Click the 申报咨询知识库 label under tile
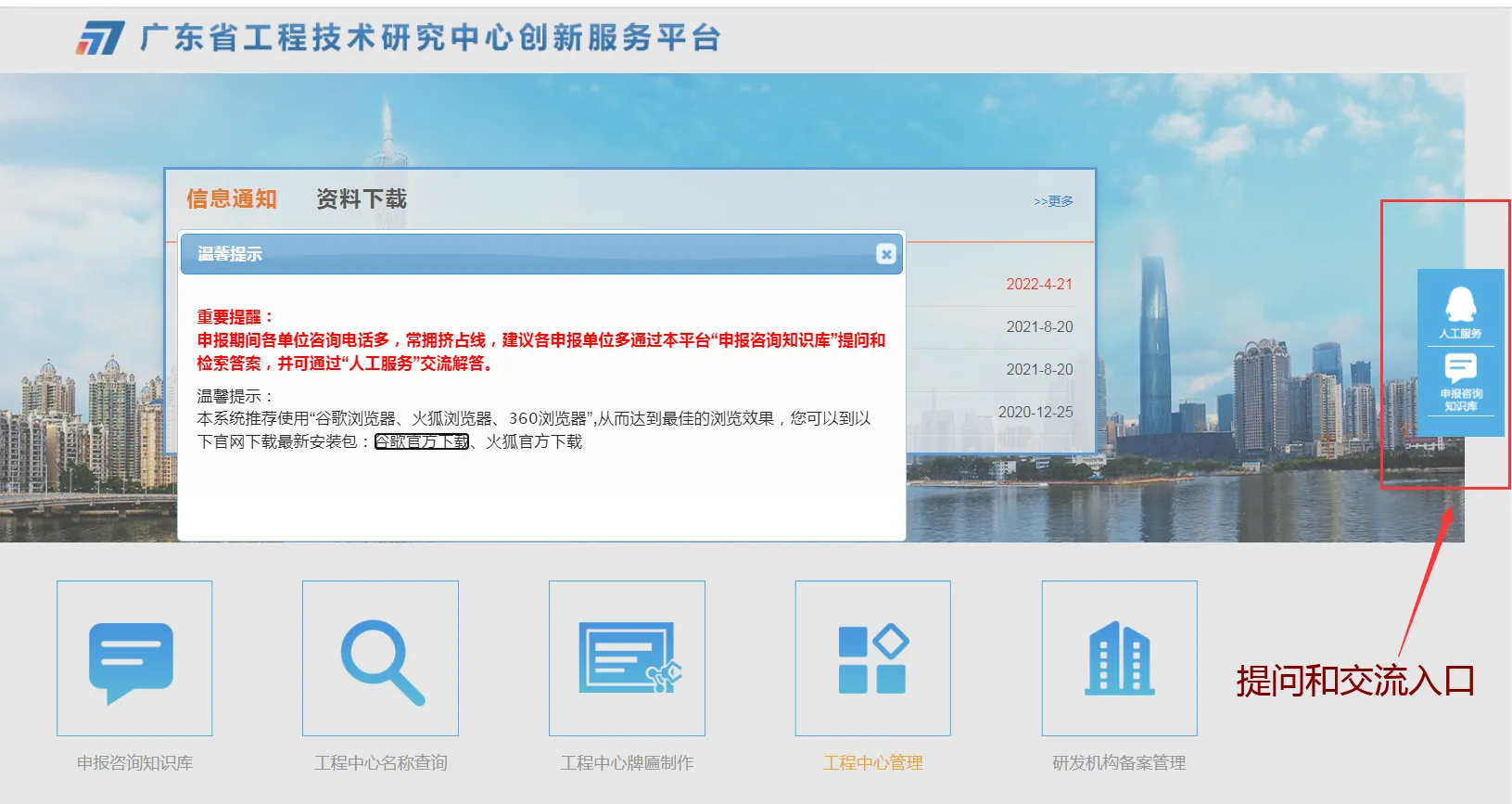The height and width of the screenshot is (804, 1512). pos(135,763)
